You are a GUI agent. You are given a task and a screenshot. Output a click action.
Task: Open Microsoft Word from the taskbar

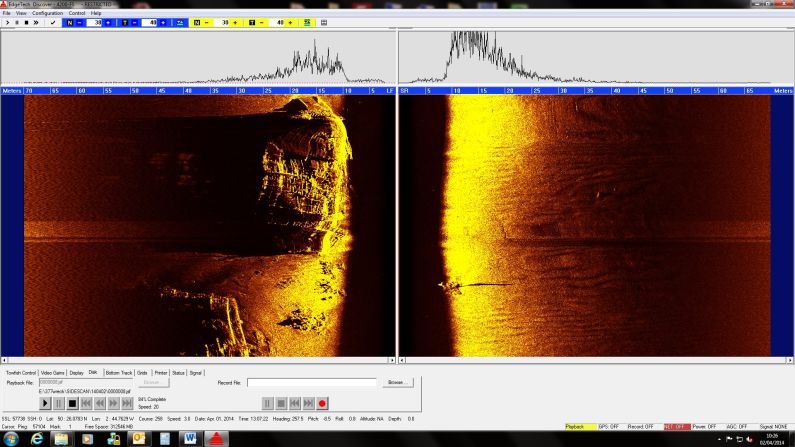[190, 439]
